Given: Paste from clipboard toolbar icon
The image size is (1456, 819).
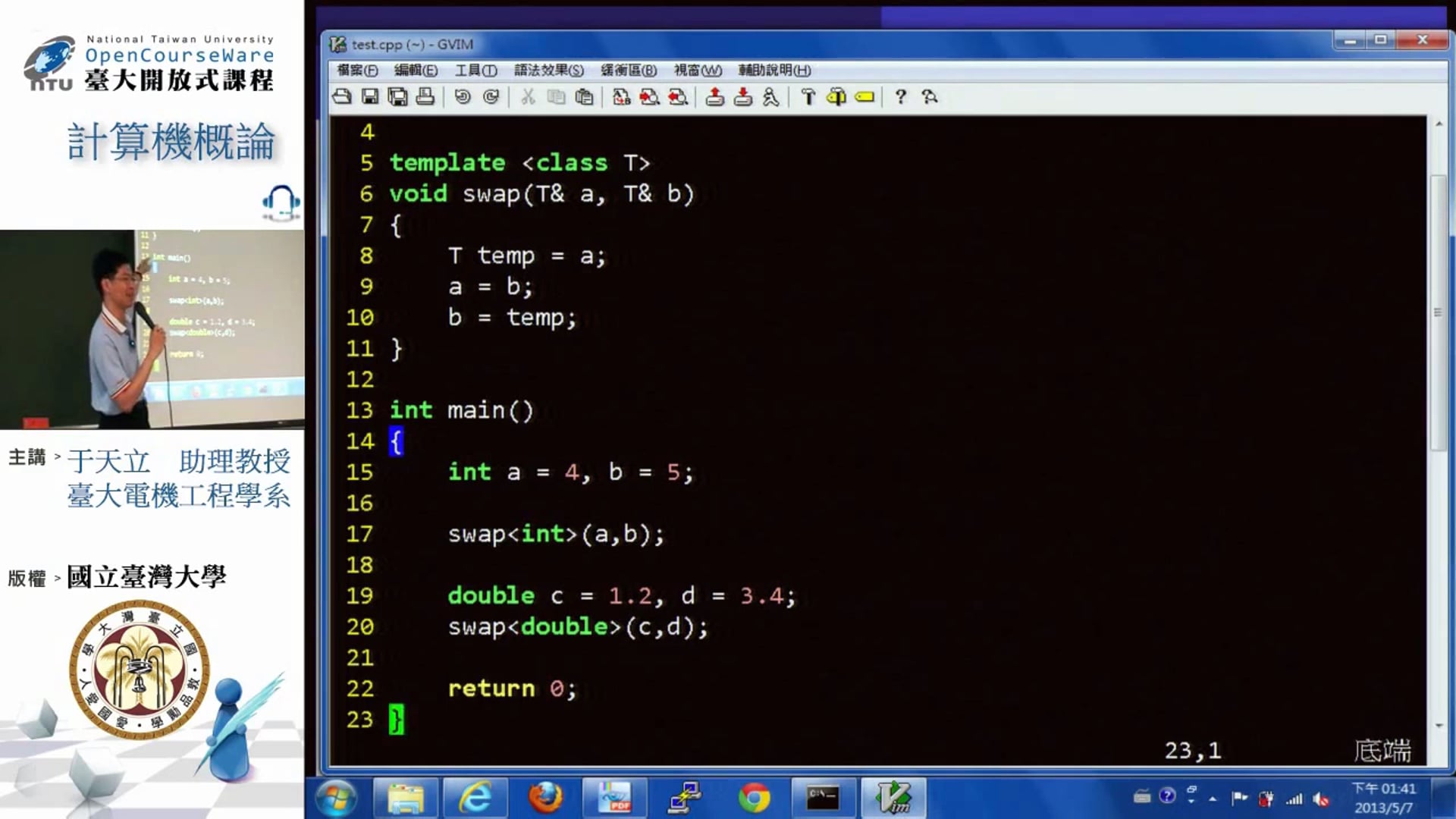Looking at the screenshot, I should click(x=584, y=96).
